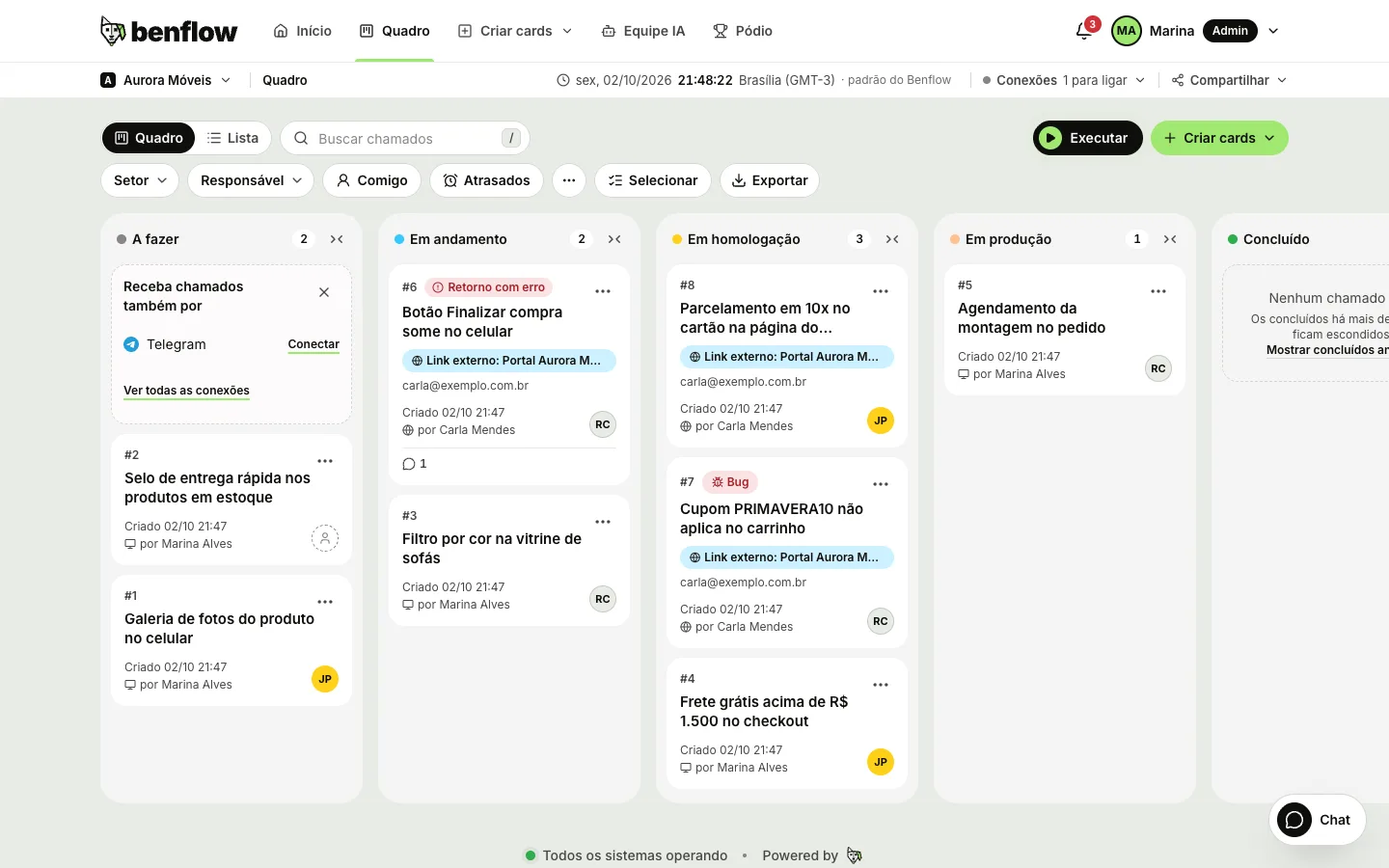This screenshot has width=1389, height=868.
Task: Open Marina user menu chevron
Action: click(1273, 31)
